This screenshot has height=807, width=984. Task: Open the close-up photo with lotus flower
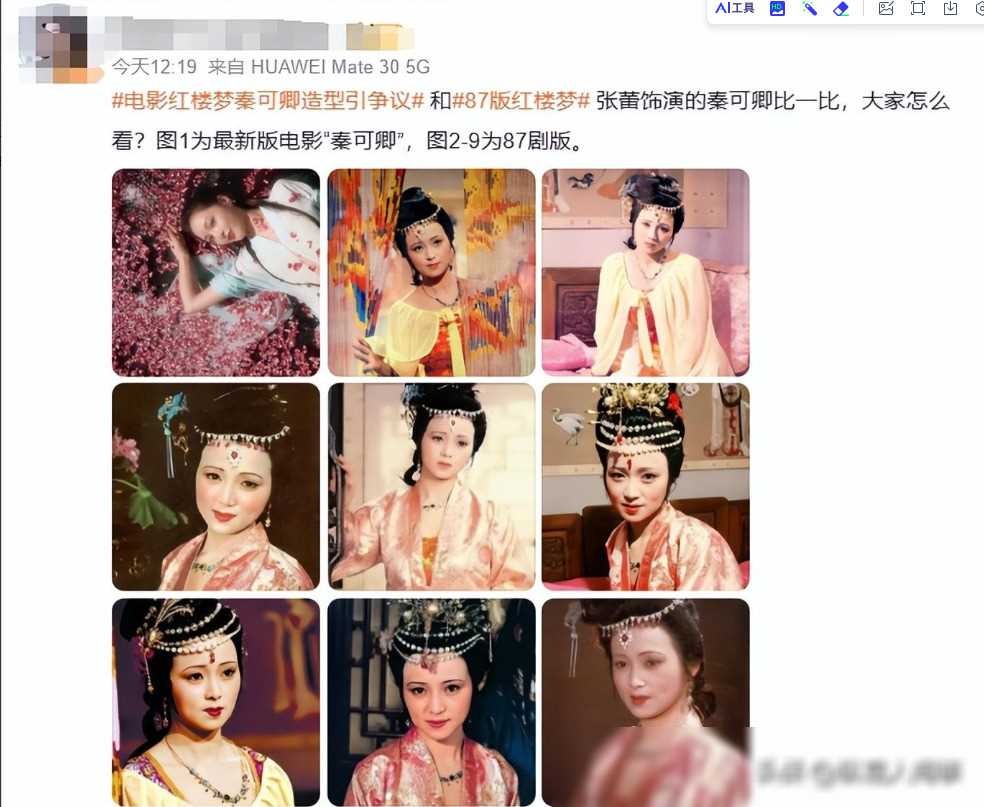click(216, 487)
